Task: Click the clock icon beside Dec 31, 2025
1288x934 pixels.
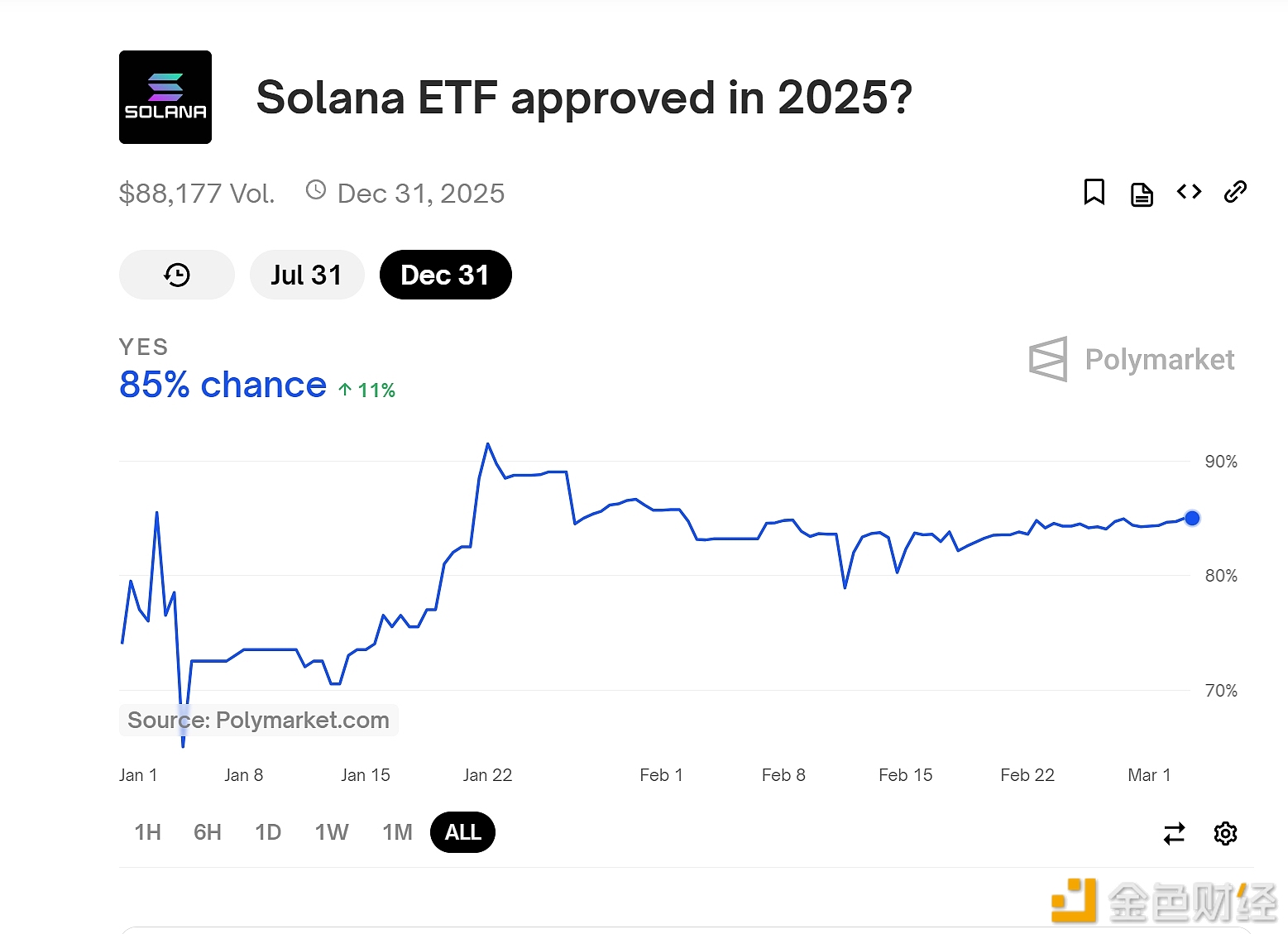Action: click(x=316, y=190)
